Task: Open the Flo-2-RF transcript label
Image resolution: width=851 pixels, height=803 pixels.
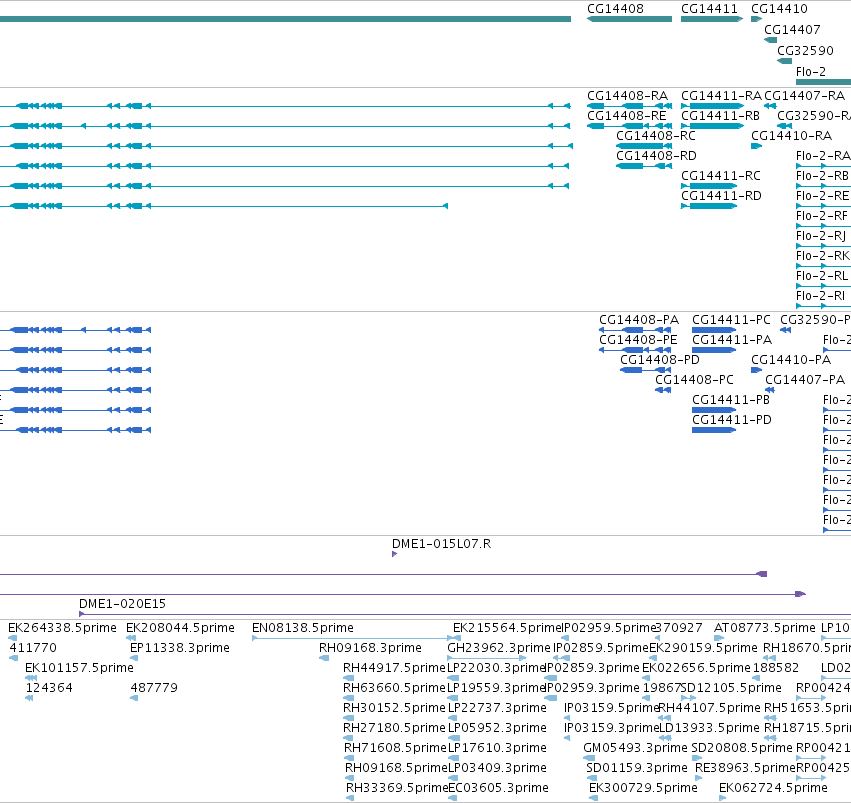Action: pos(822,216)
